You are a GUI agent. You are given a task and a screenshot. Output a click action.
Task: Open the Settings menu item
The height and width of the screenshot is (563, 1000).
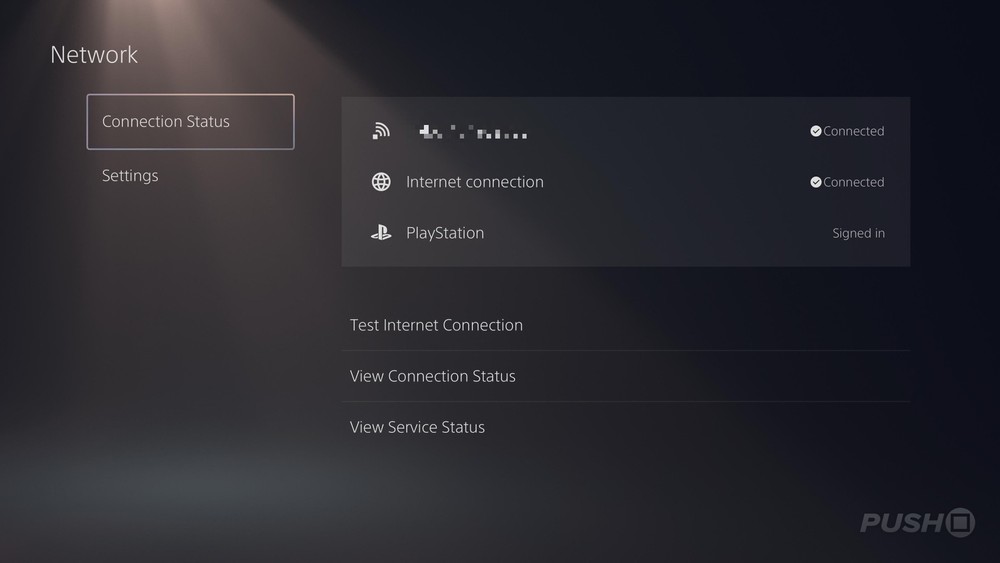click(x=130, y=176)
